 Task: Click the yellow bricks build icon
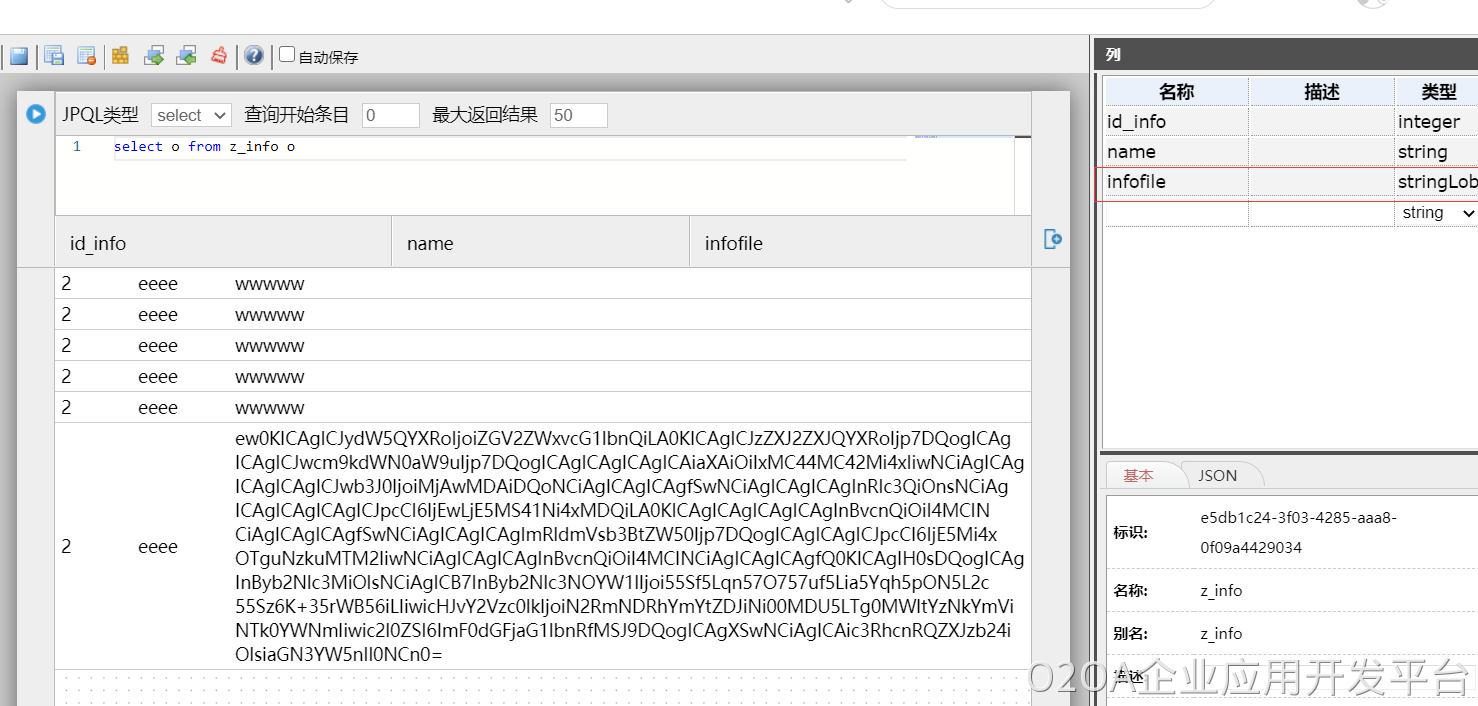pyautogui.click(x=120, y=56)
